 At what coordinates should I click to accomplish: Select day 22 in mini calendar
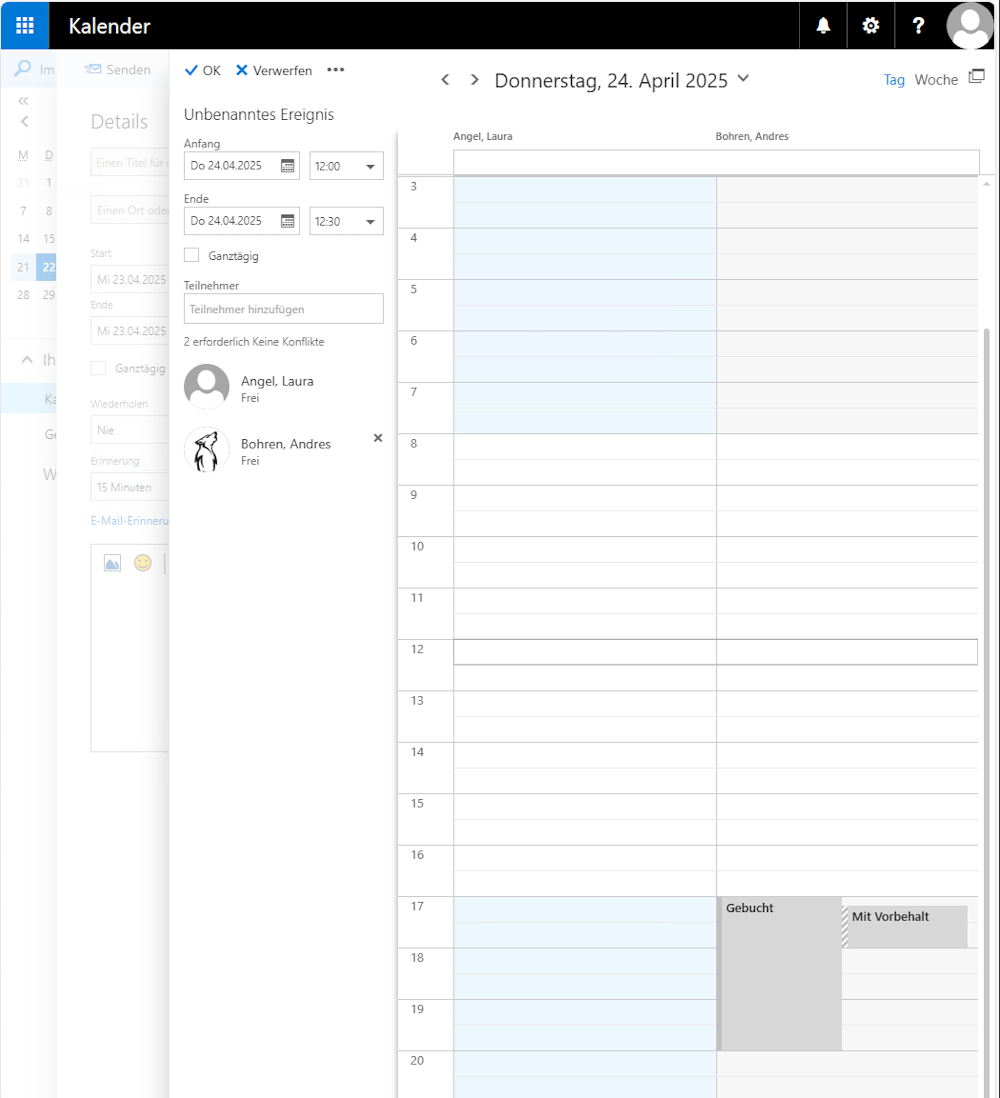tap(48, 267)
